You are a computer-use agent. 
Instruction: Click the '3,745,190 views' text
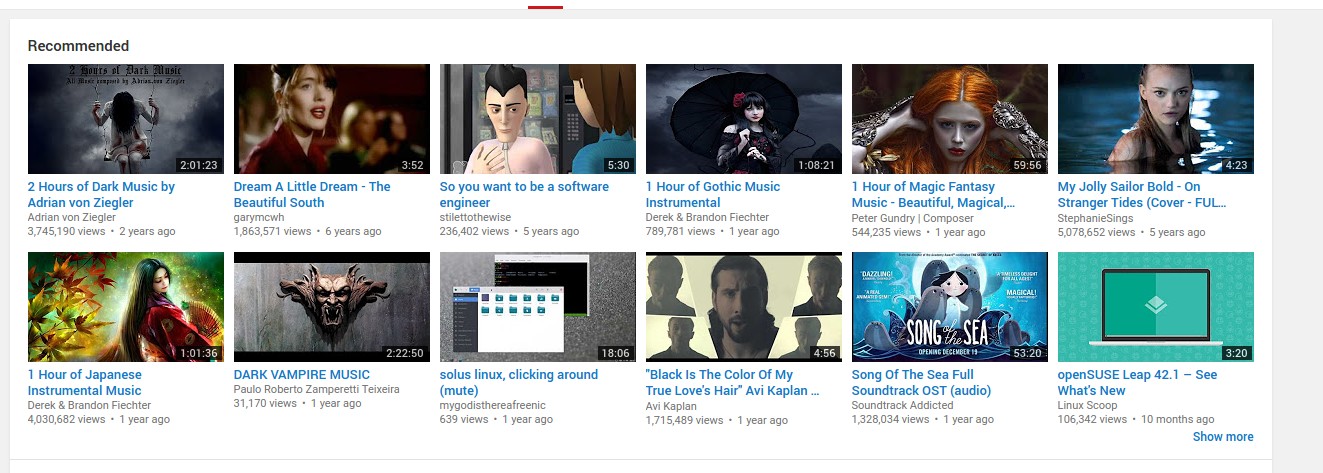tap(66, 231)
